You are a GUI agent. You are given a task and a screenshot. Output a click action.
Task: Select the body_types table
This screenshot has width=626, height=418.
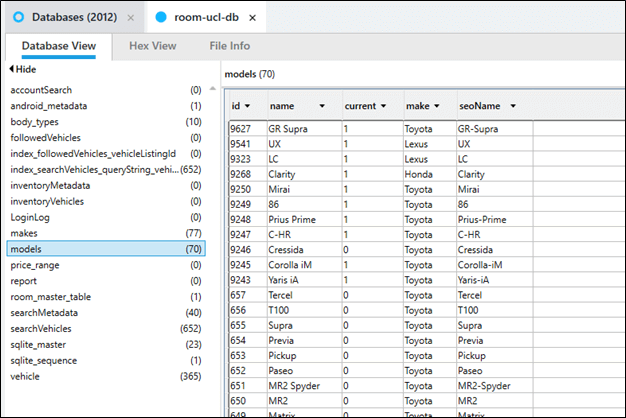coord(106,122)
